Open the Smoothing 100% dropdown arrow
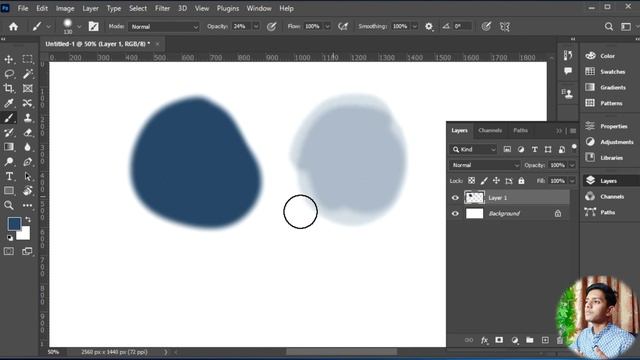Viewport: 640px width, 360px height. point(415,27)
